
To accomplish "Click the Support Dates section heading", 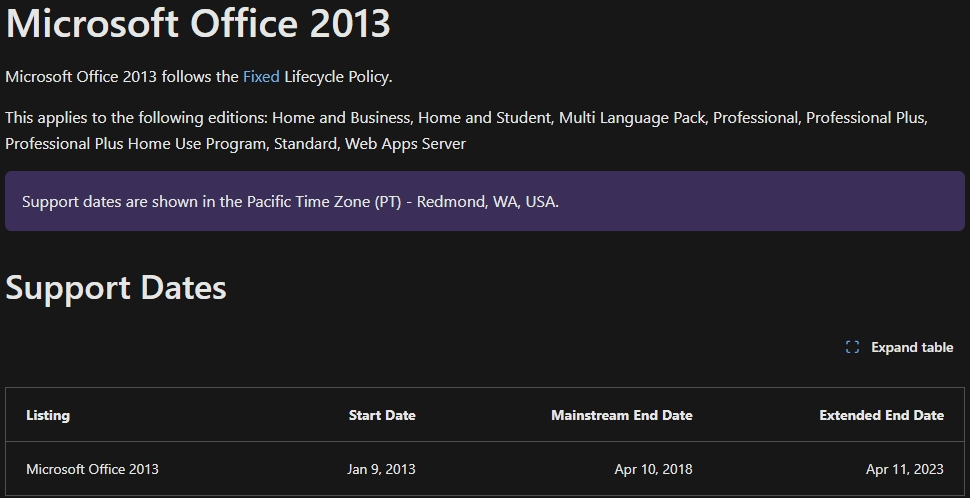I will click(x=116, y=288).
